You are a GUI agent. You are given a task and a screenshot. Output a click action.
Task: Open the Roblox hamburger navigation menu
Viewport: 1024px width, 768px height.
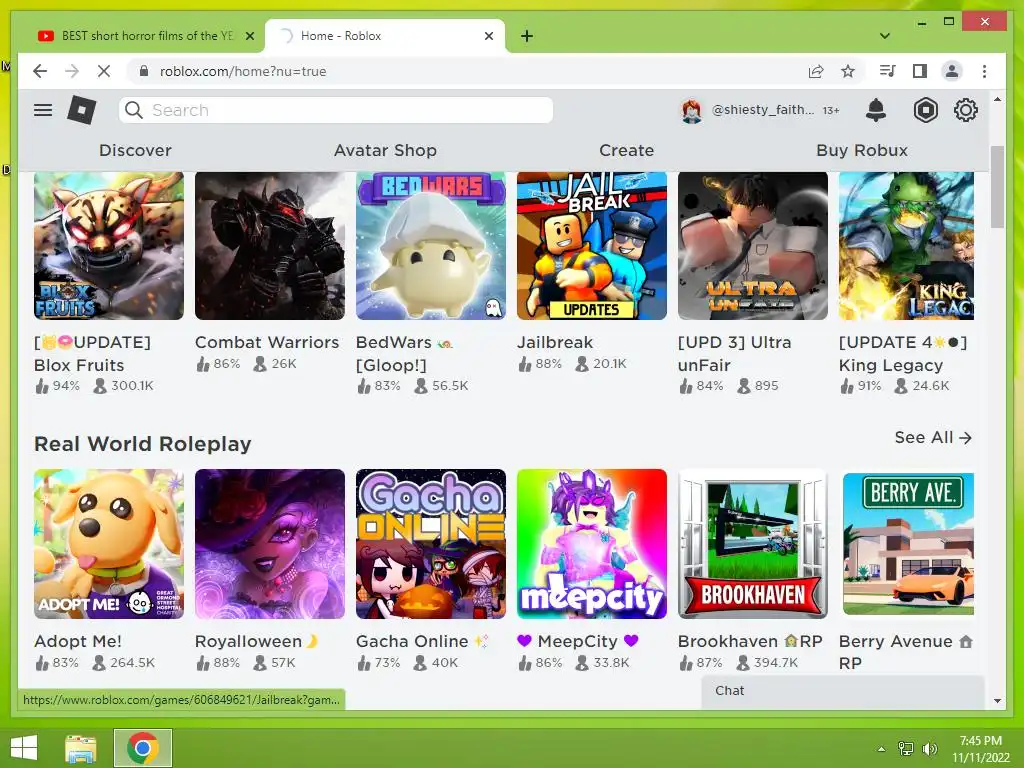click(43, 110)
